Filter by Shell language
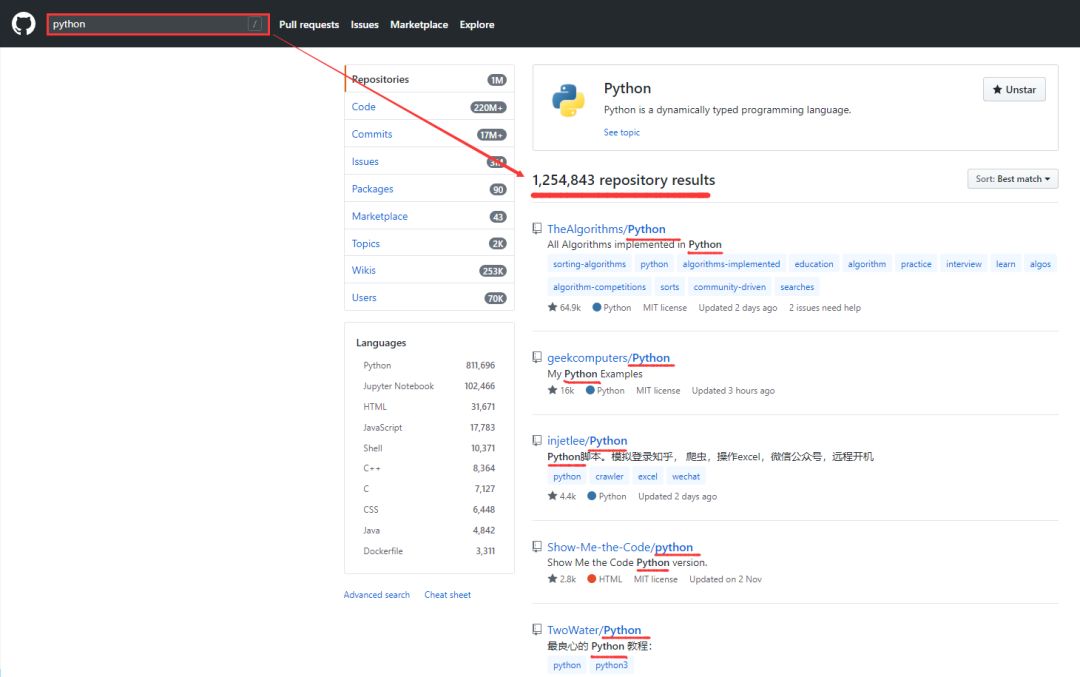 coord(429,448)
